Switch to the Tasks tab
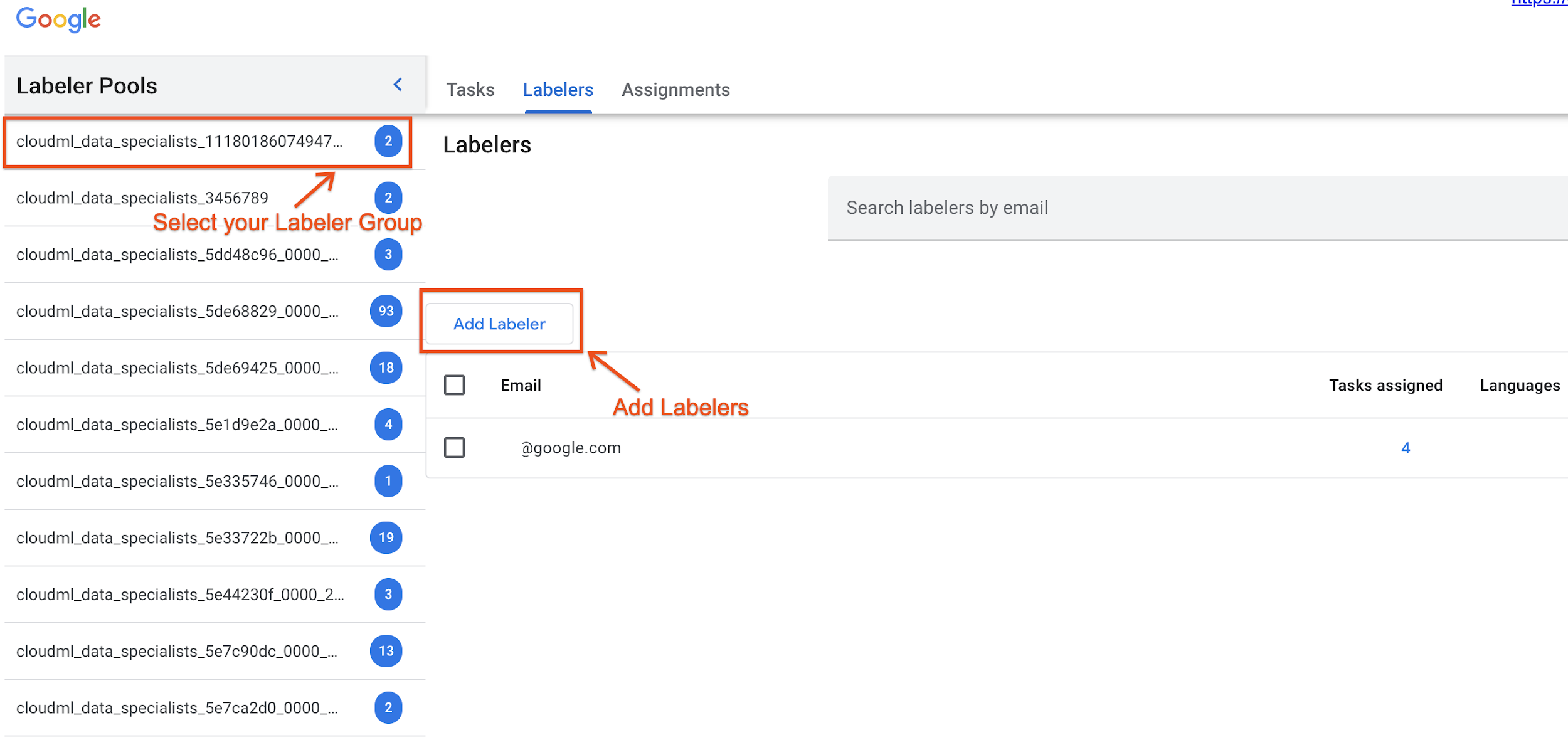This screenshot has height=740, width=1568. tap(470, 90)
